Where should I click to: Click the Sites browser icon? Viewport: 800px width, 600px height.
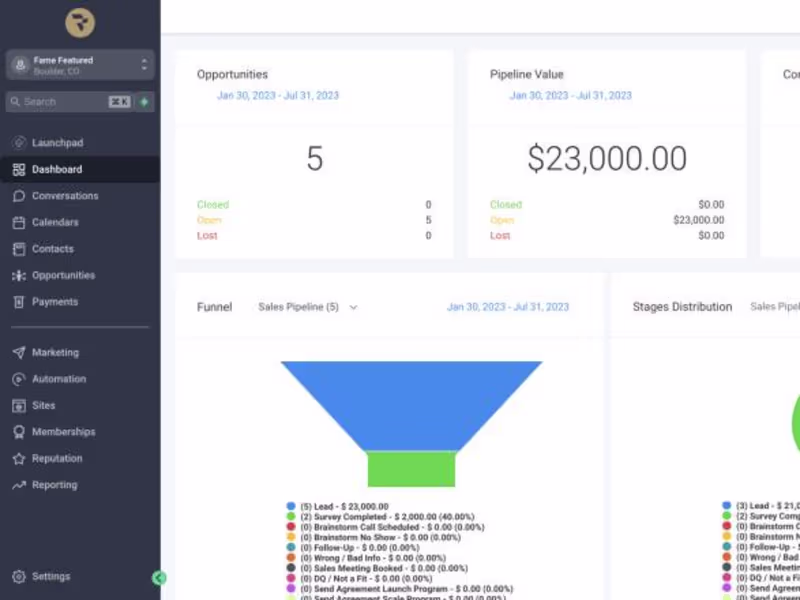tap(19, 406)
